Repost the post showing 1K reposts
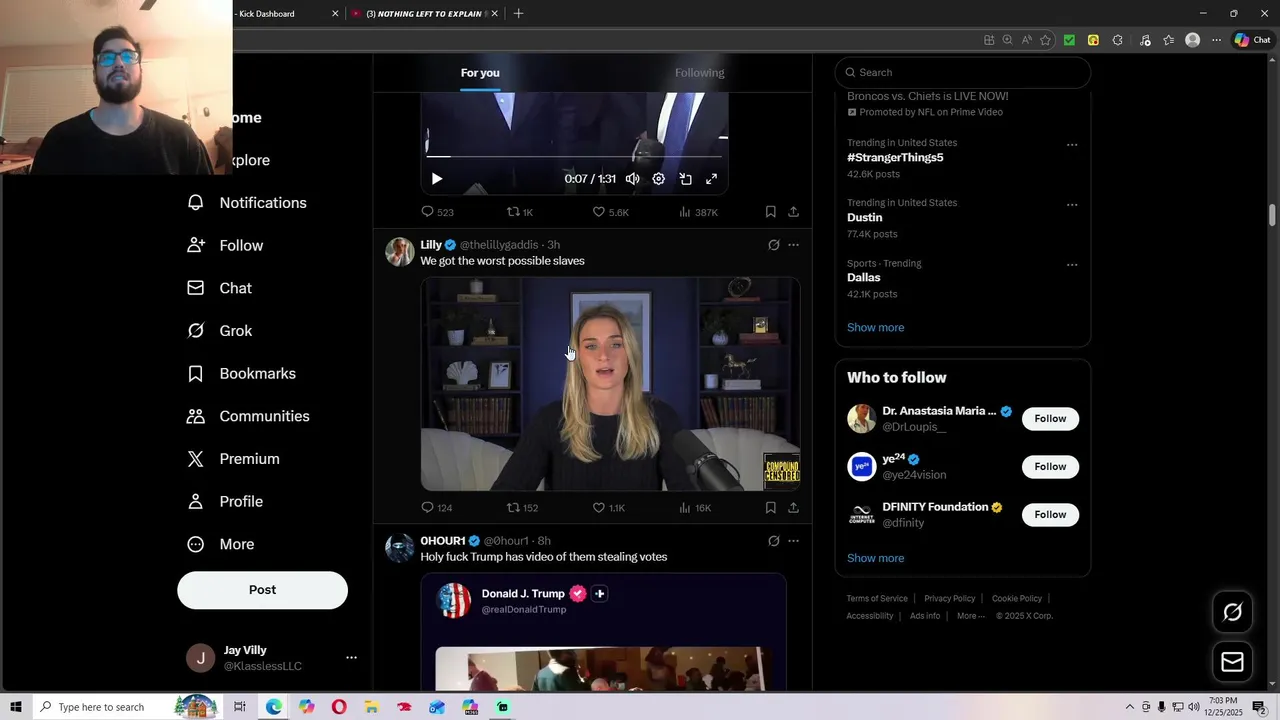Image resolution: width=1280 pixels, height=720 pixels. (x=520, y=212)
